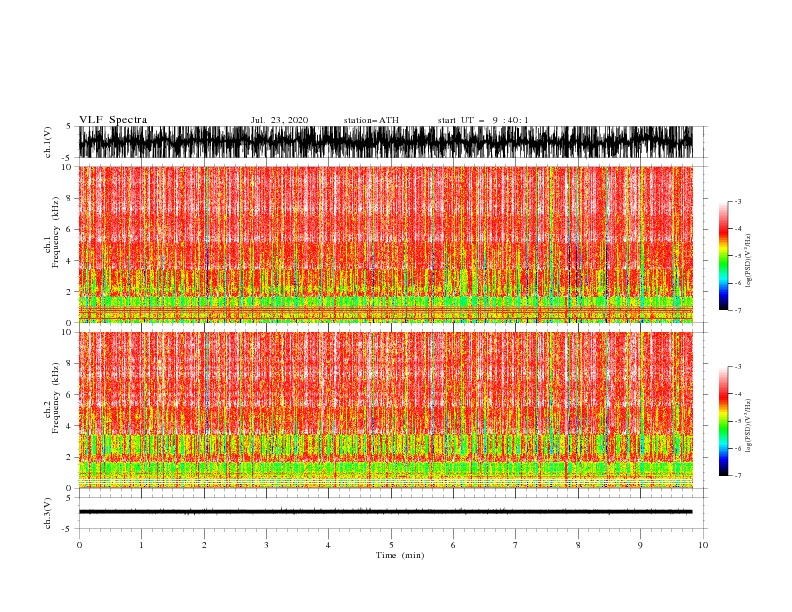Screen dimensions: 792x612
Task: Click the 'Time (min)' axis label
Action: [x=400, y=555]
